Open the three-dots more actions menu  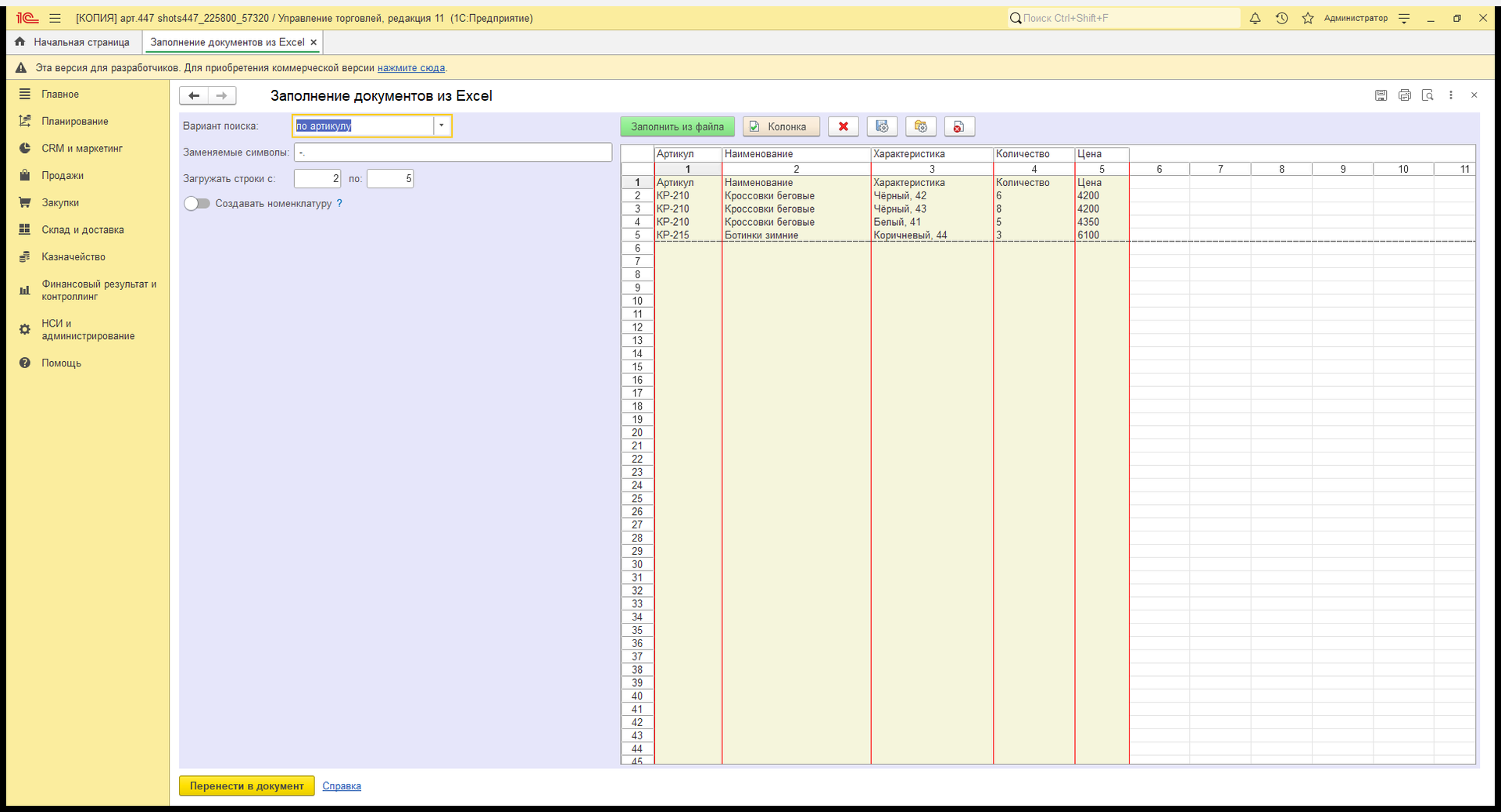pos(1451,95)
